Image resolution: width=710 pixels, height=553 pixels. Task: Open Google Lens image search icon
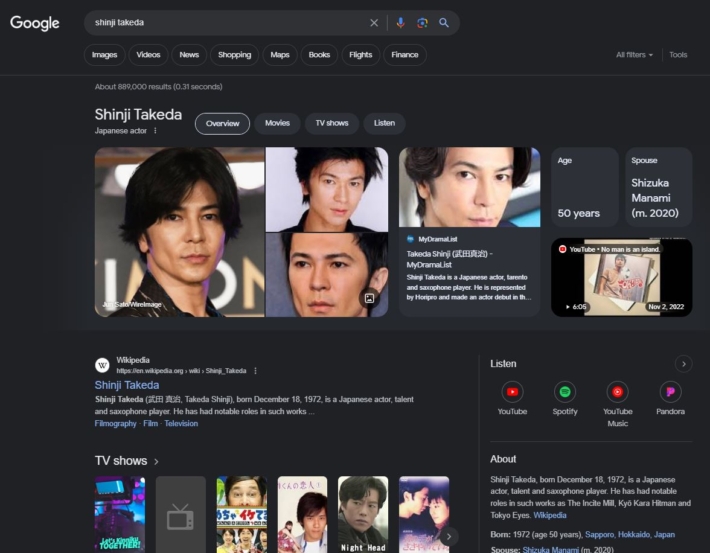(x=422, y=23)
